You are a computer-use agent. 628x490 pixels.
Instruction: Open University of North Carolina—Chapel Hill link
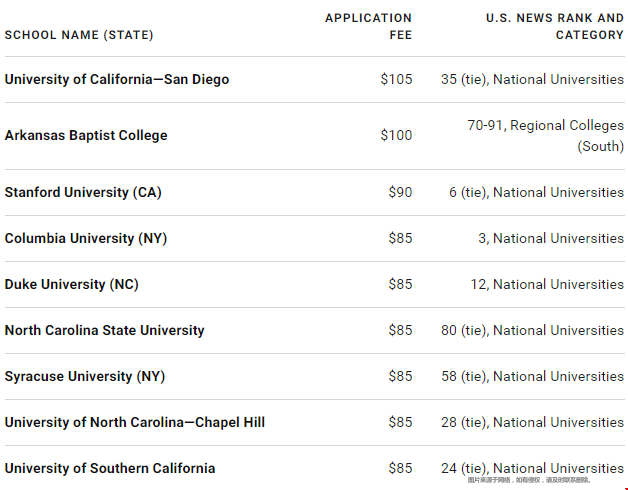(135, 423)
